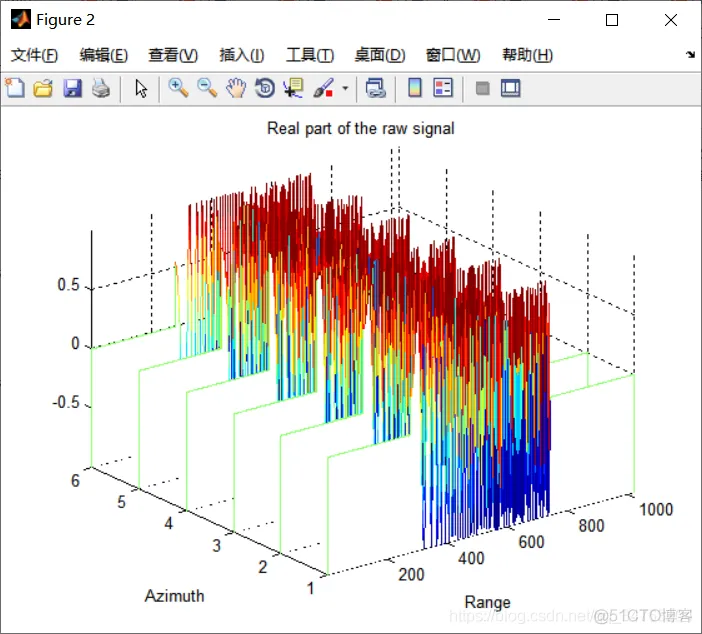Activate the Zoom Out tool

pyautogui.click(x=207, y=88)
